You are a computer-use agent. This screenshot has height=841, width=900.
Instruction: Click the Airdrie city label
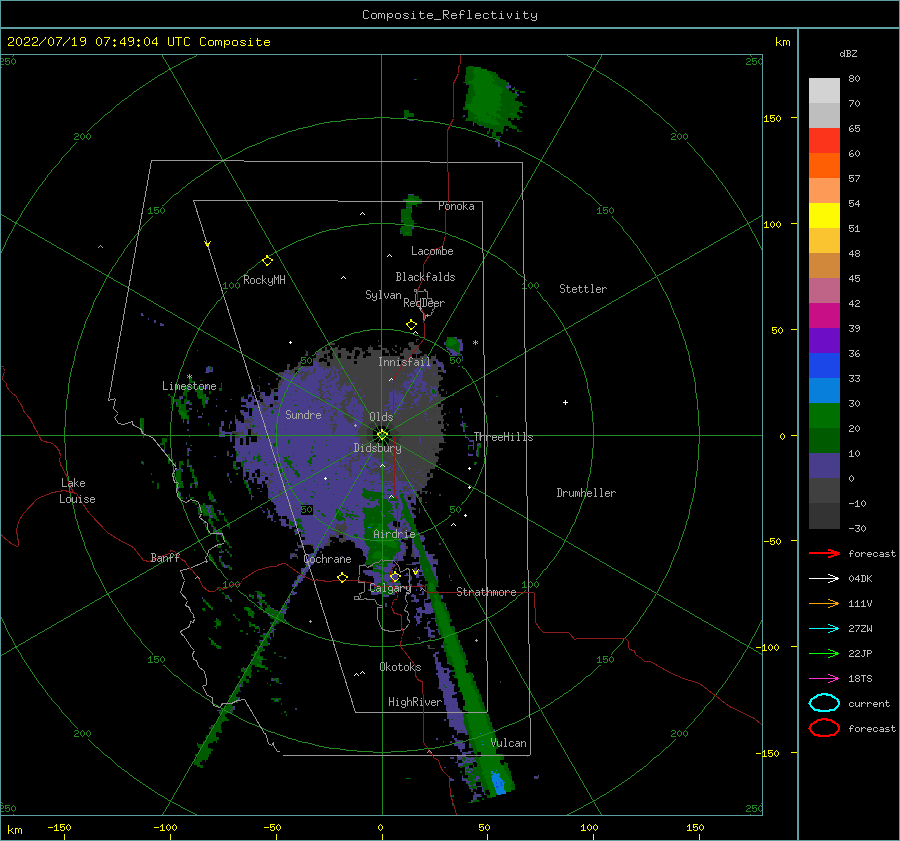coord(394,534)
